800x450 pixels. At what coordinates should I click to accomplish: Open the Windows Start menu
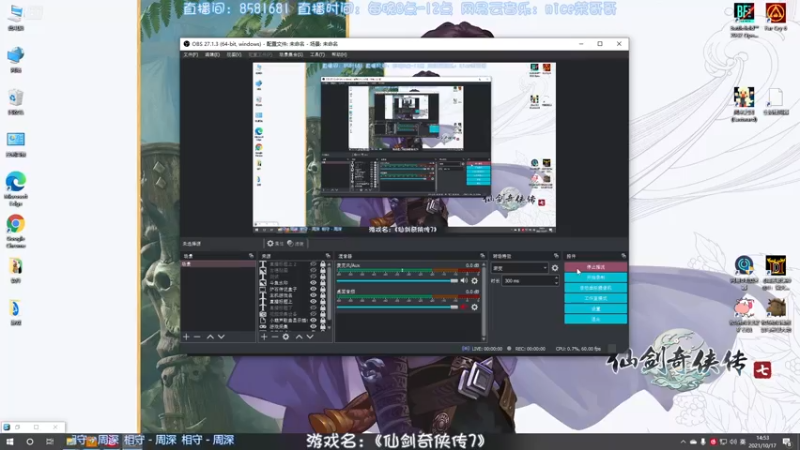10,441
